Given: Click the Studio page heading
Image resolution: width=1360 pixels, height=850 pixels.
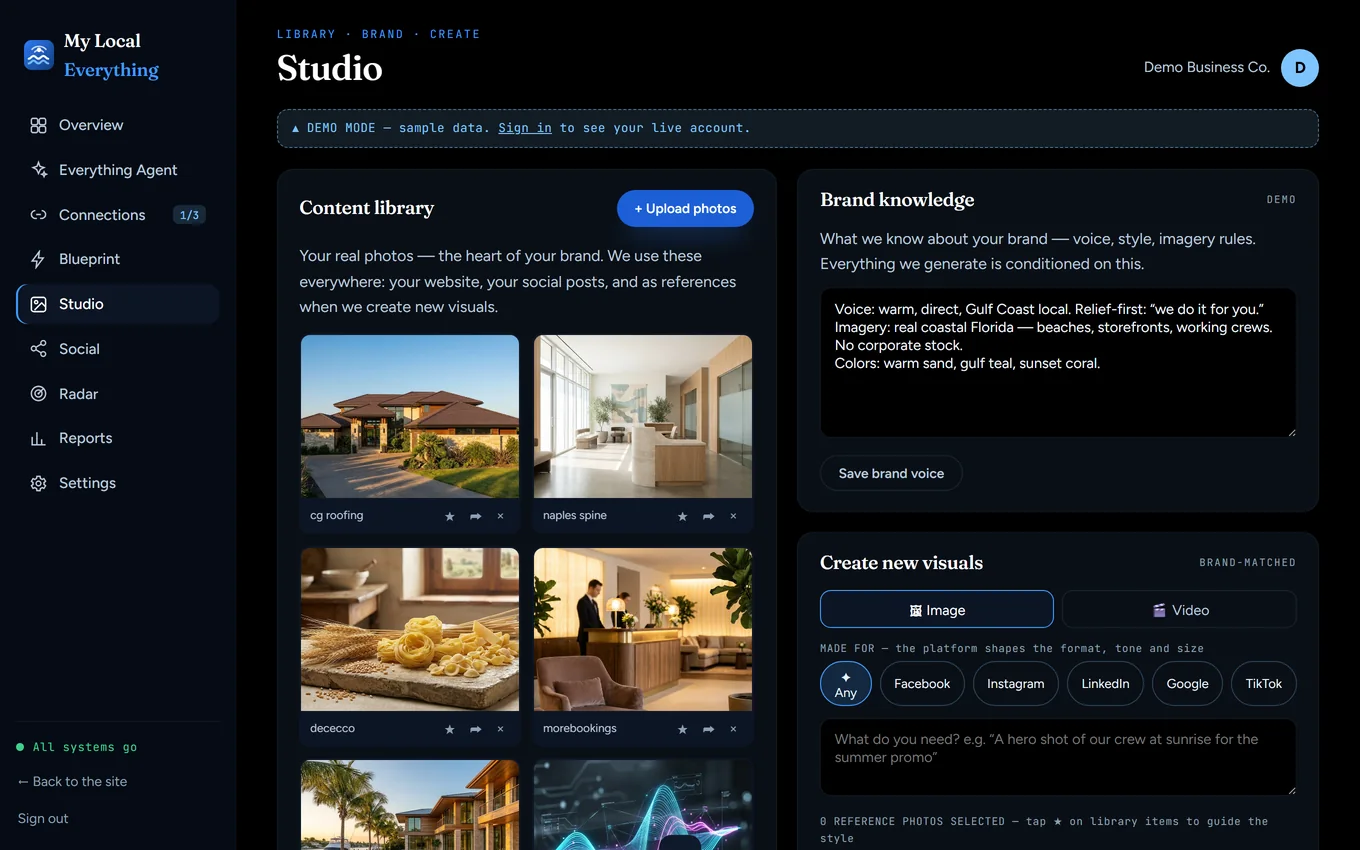Looking at the screenshot, I should [x=329, y=68].
